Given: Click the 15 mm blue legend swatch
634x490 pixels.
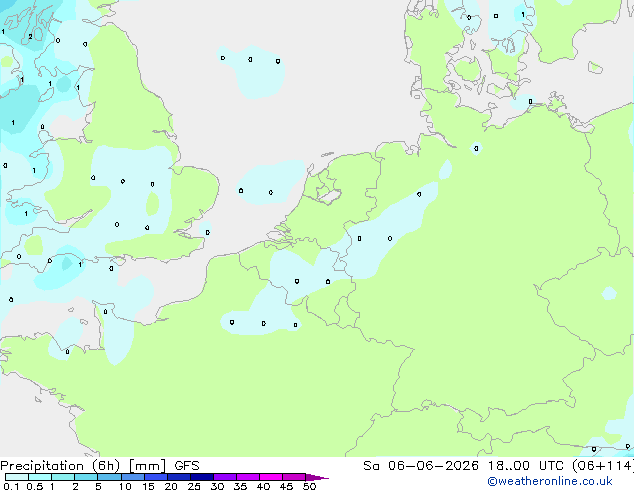Looking at the screenshot, I should click(x=155, y=477).
